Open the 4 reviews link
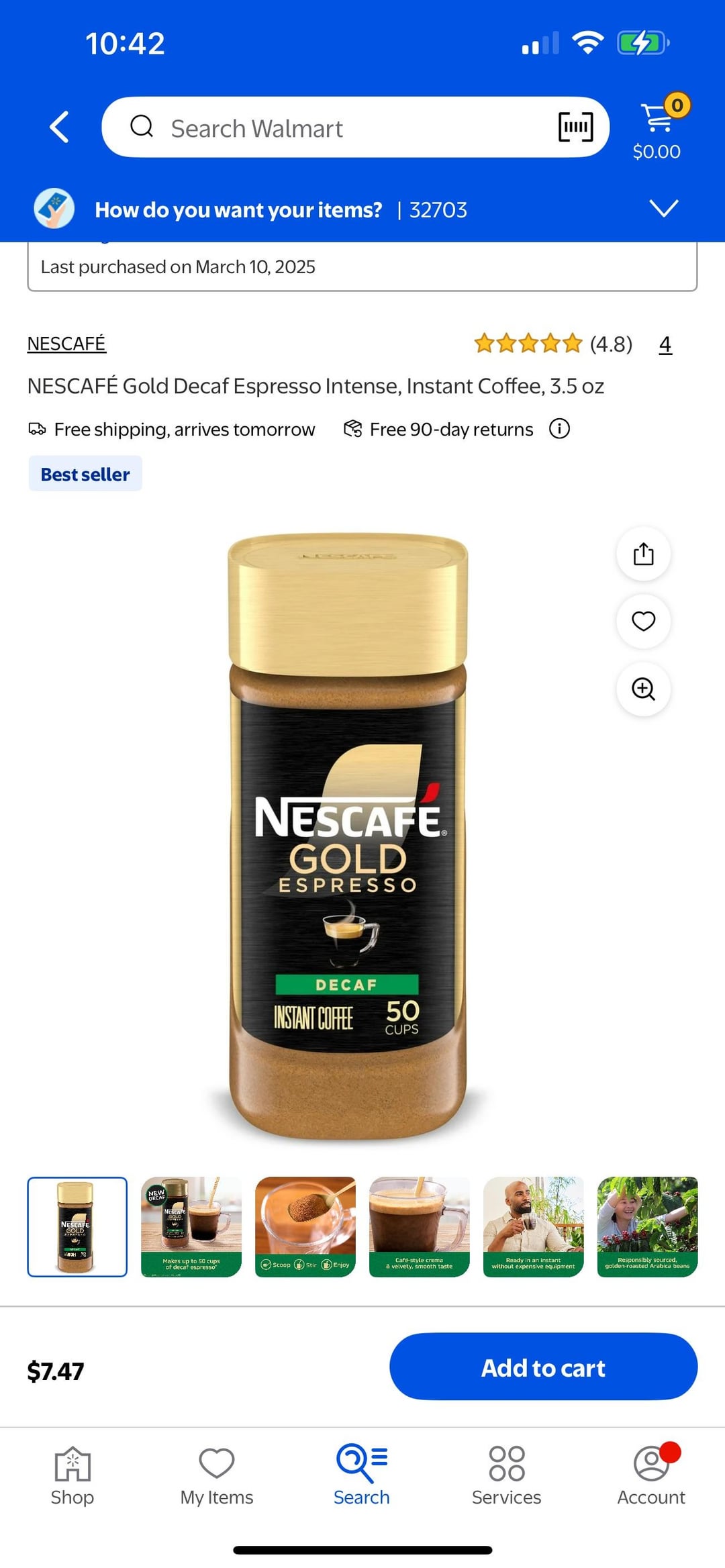 [x=665, y=344]
